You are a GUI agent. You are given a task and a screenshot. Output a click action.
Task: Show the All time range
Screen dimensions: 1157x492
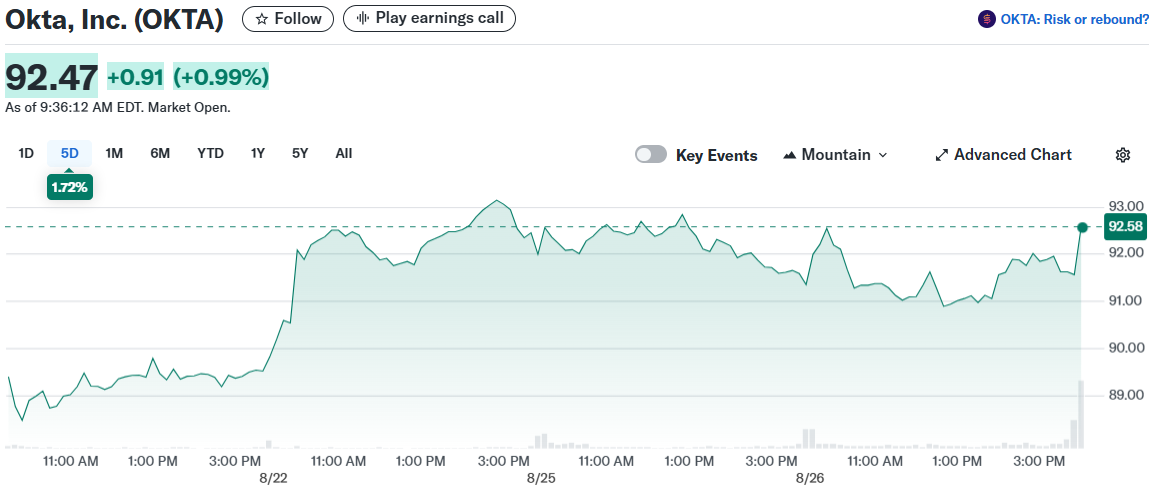click(344, 153)
